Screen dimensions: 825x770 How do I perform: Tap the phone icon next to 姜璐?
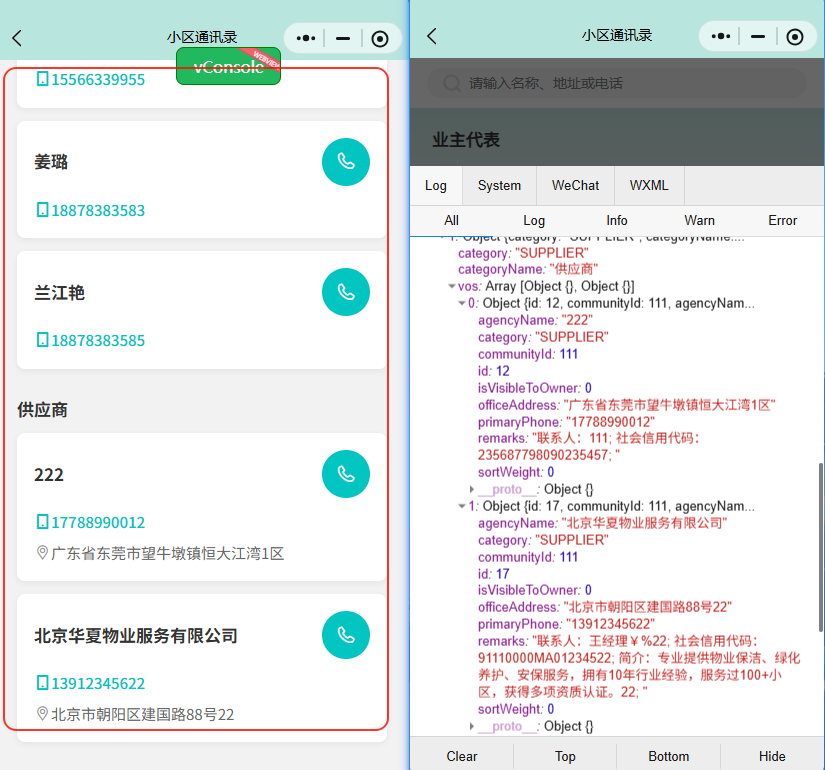coord(345,162)
